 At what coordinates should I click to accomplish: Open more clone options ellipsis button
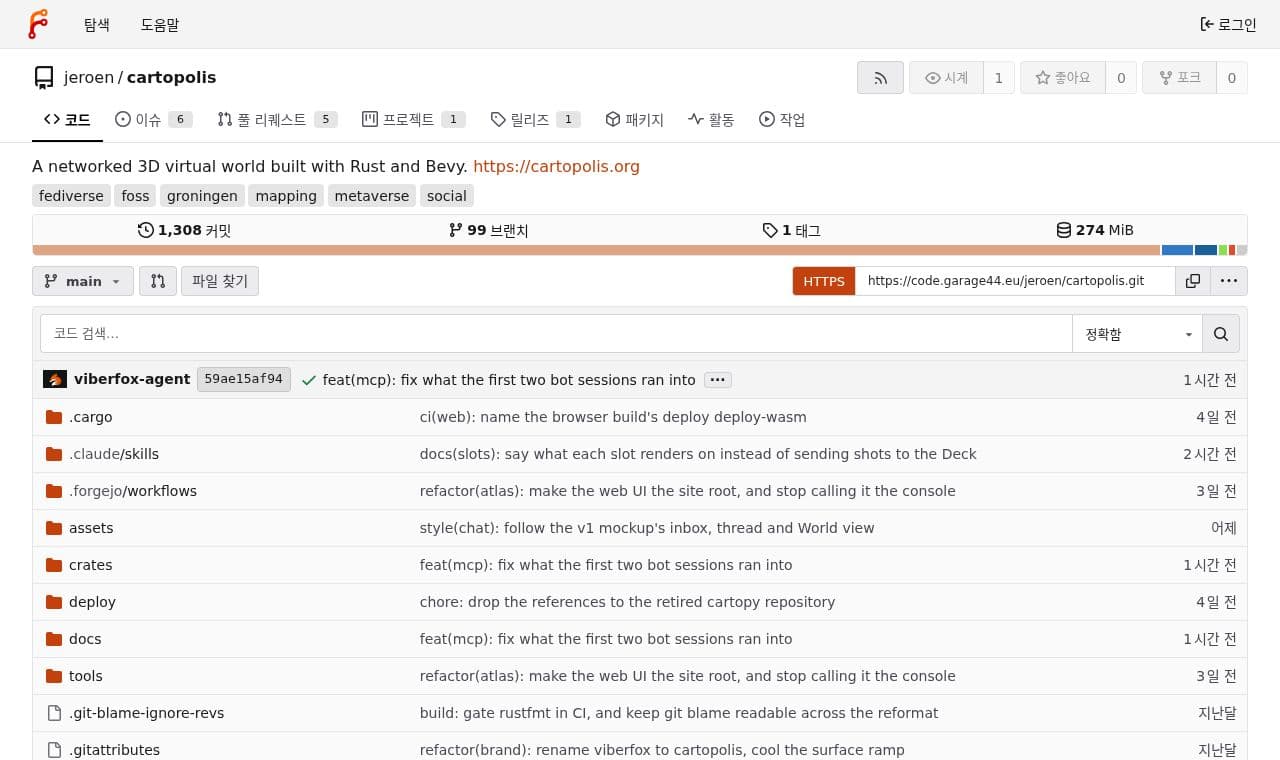(x=1228, y=281)
